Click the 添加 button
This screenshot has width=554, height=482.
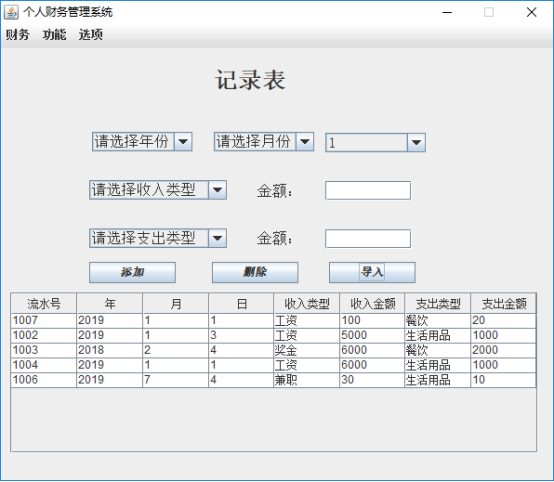click(x=132, y=272)
